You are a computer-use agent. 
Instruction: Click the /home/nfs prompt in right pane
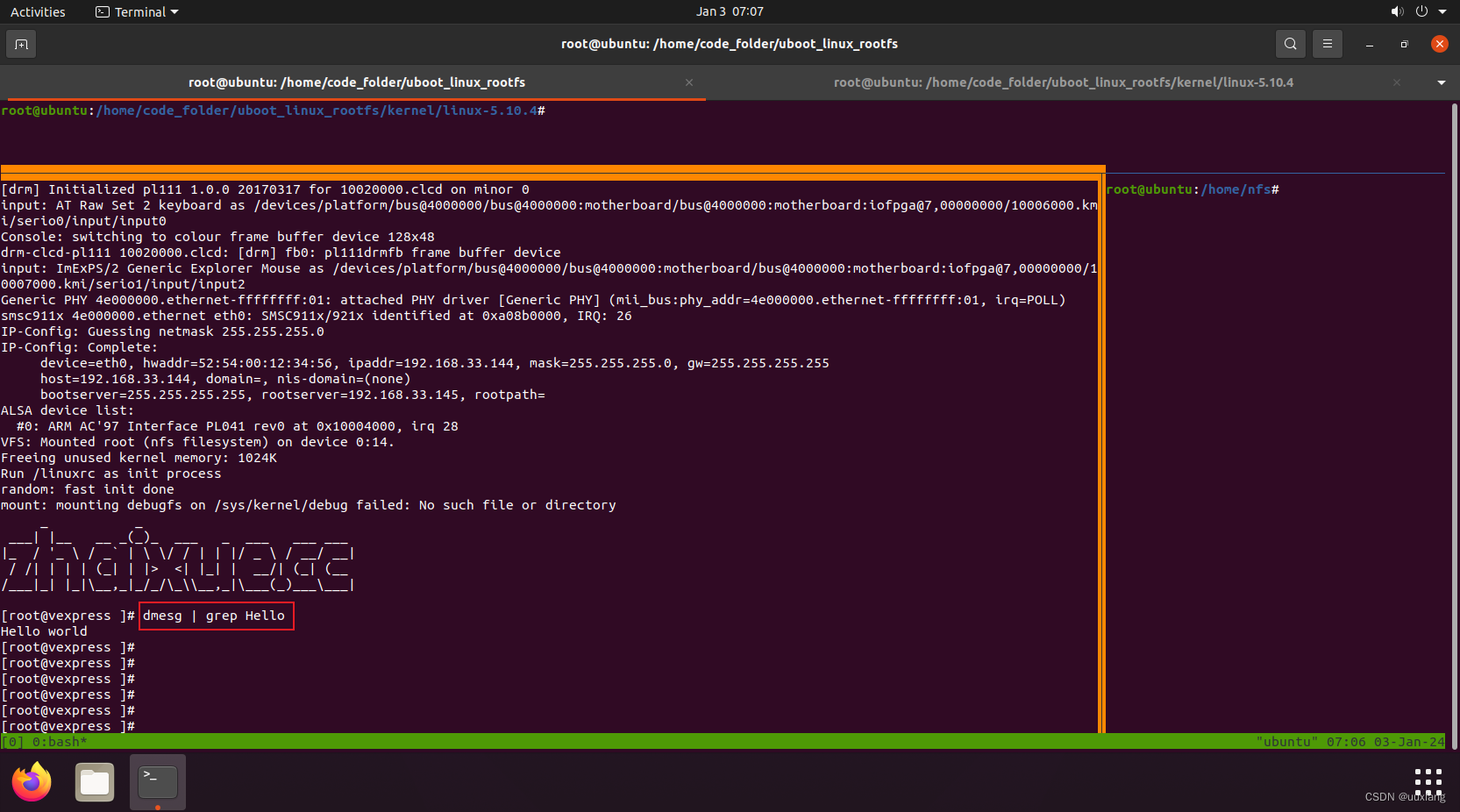click(1193, 189)
